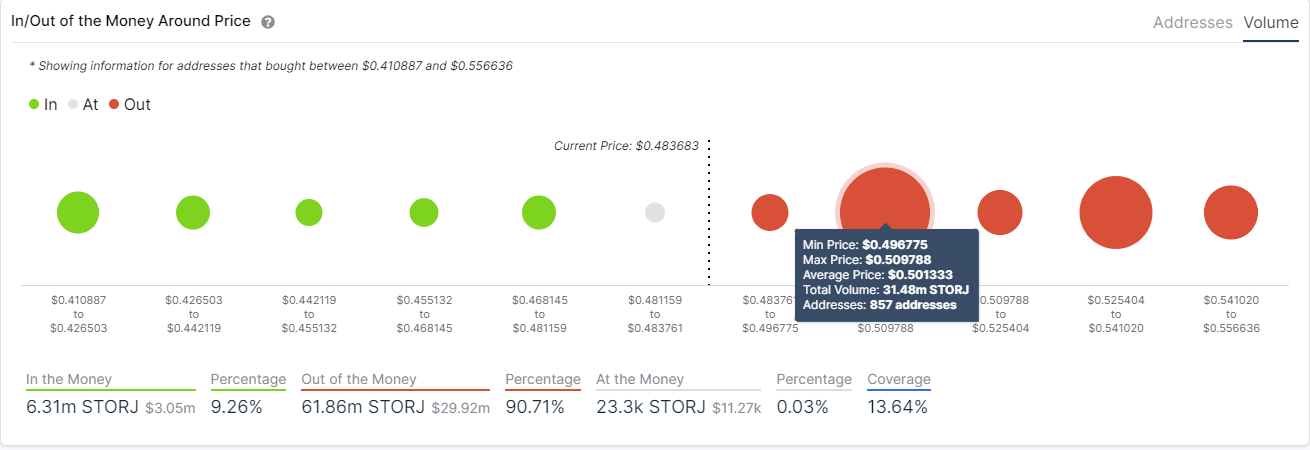Click the large red bubble above $0.525404 range
Viewport: 1310px width, 450px height.
click(x=1116, y=212)
